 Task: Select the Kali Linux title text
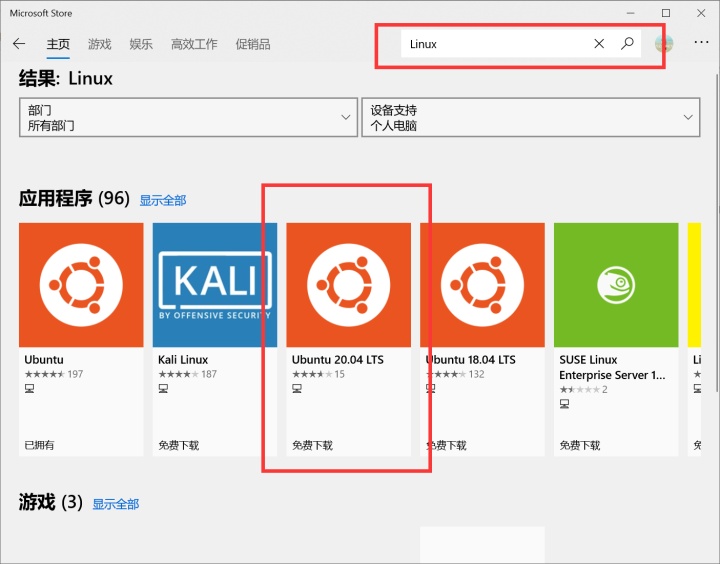pos(183,360)
